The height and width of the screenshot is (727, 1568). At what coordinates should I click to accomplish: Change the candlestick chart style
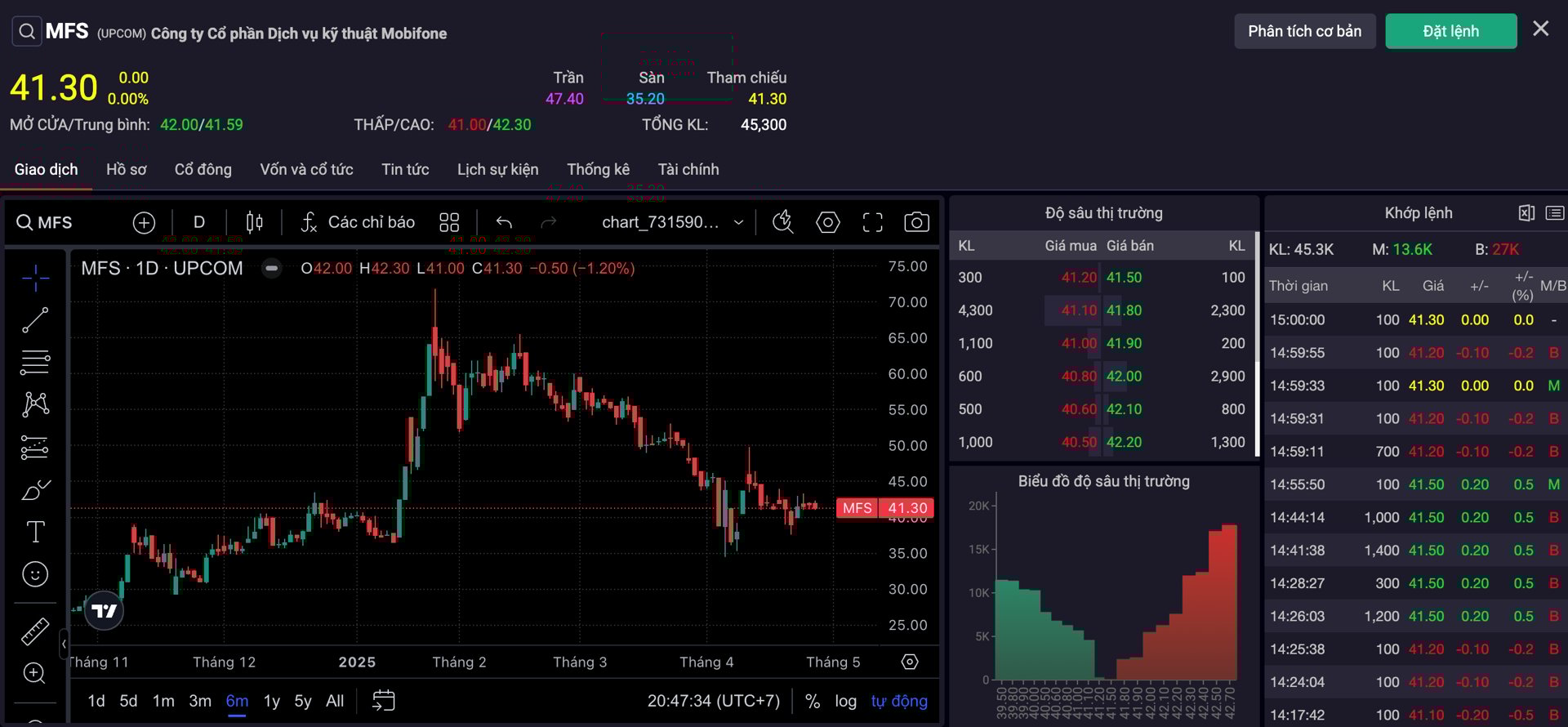pos(254,222)
